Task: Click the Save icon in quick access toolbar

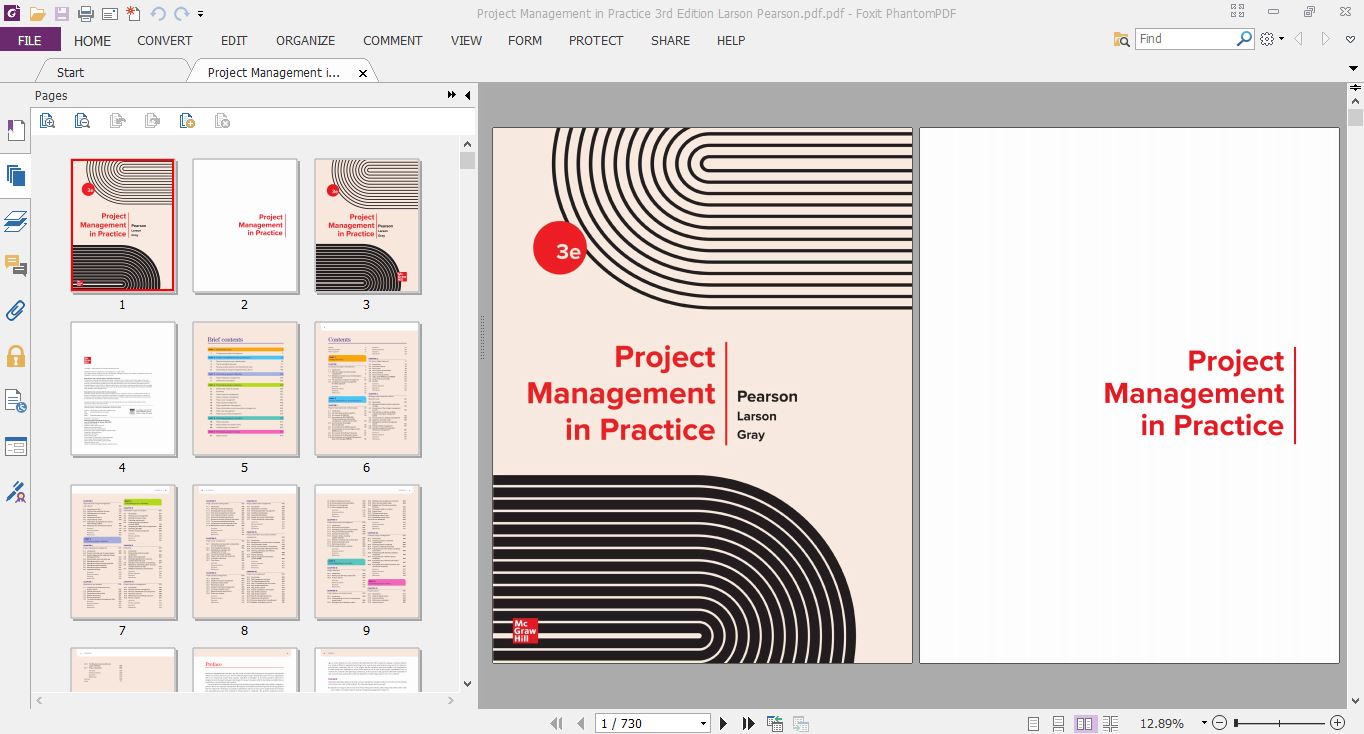Action: click(x=62, y=13)
